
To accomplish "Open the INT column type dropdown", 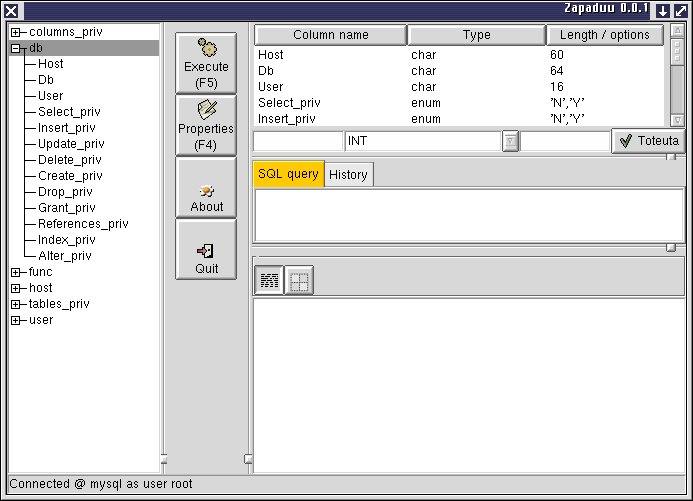I will [x=510, y=141].
